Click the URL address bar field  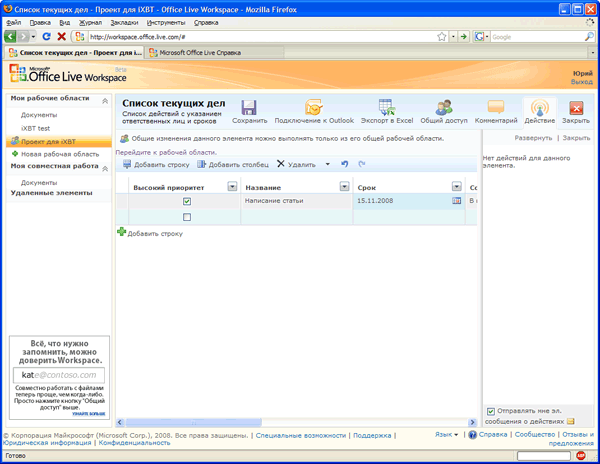pyautogui.click(x=262, y=37)
